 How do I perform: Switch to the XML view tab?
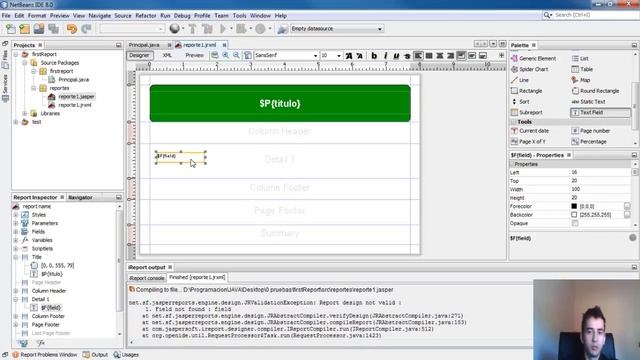[167, 56]
